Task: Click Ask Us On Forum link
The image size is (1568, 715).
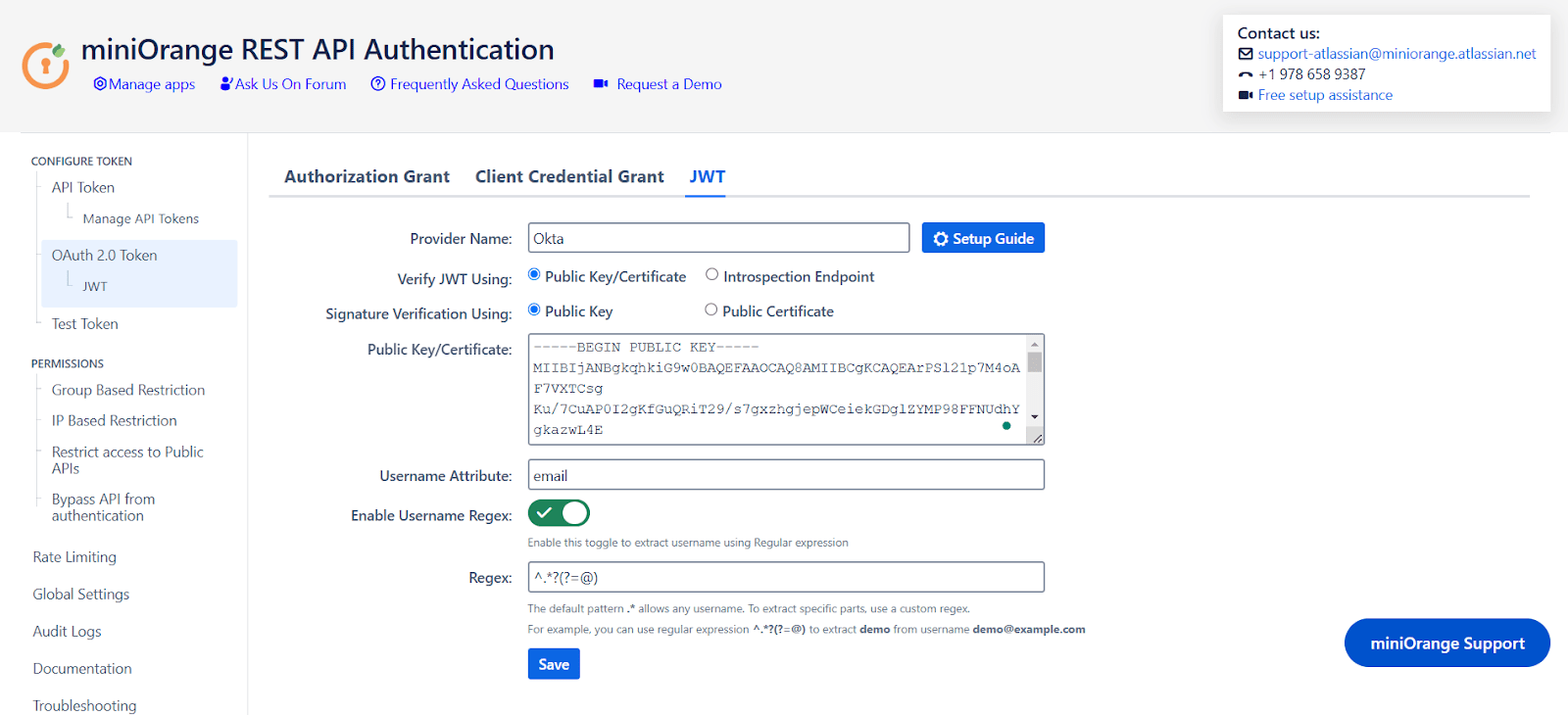Action: 291,84
